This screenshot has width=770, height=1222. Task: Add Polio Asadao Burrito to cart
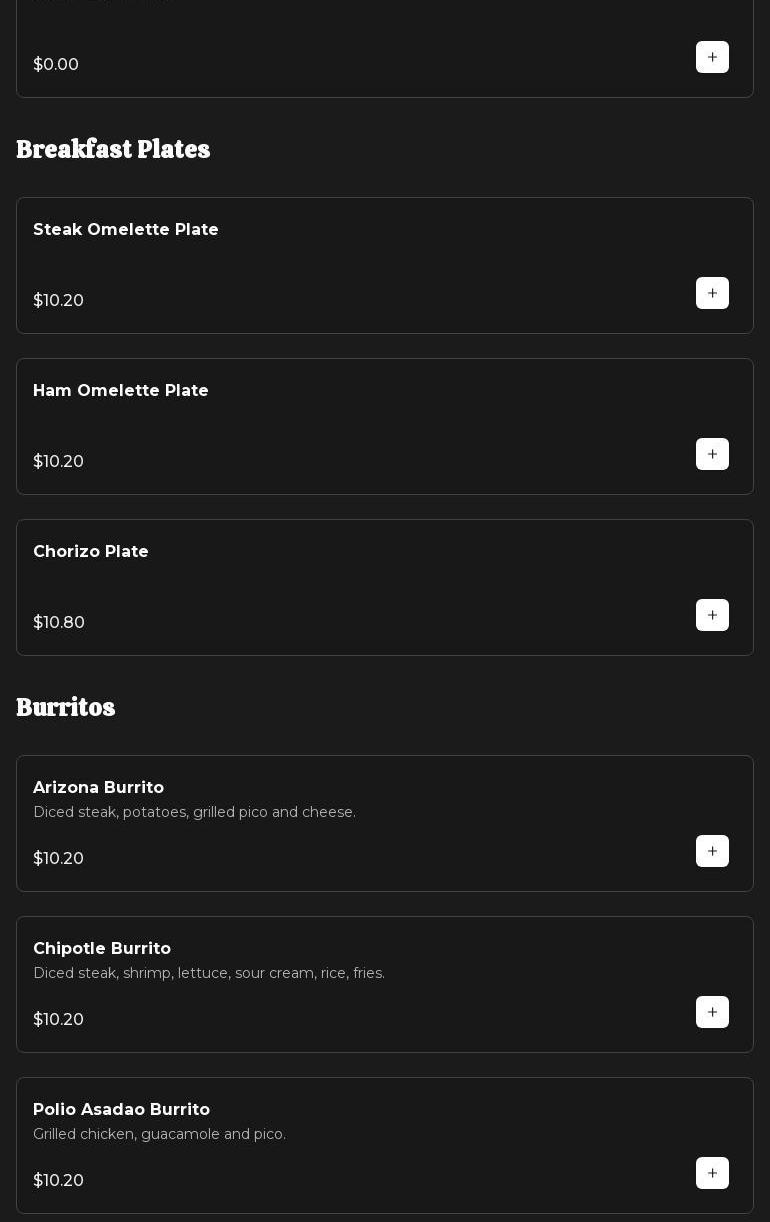pos(712,1173)
